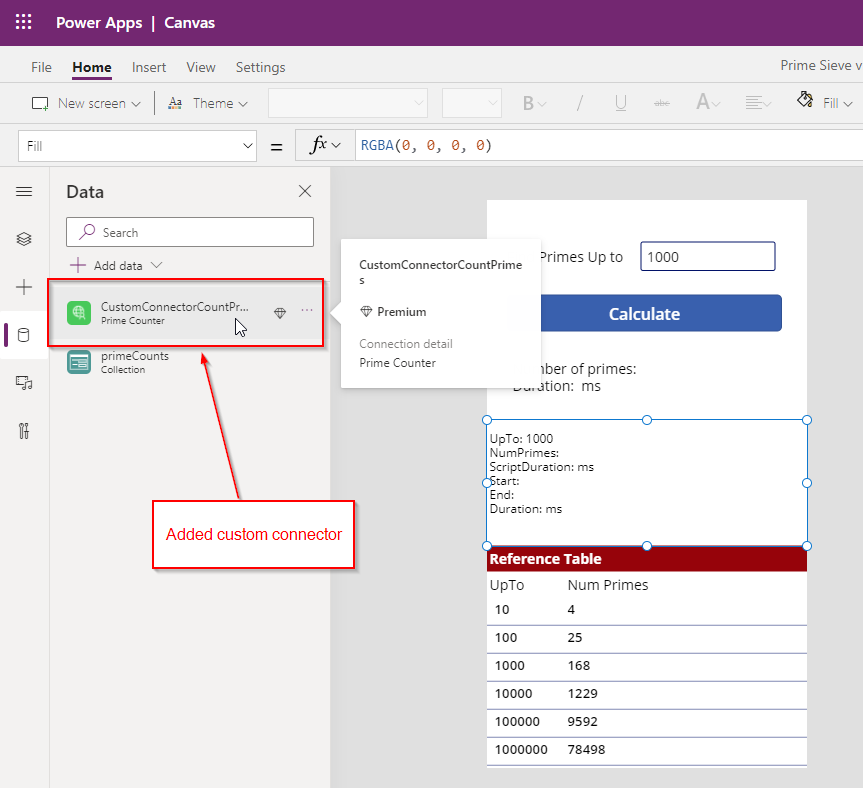This screenshot has height=788, width=863.
Task: Open the connector's more options ellipsis
Action: (307, 310)
